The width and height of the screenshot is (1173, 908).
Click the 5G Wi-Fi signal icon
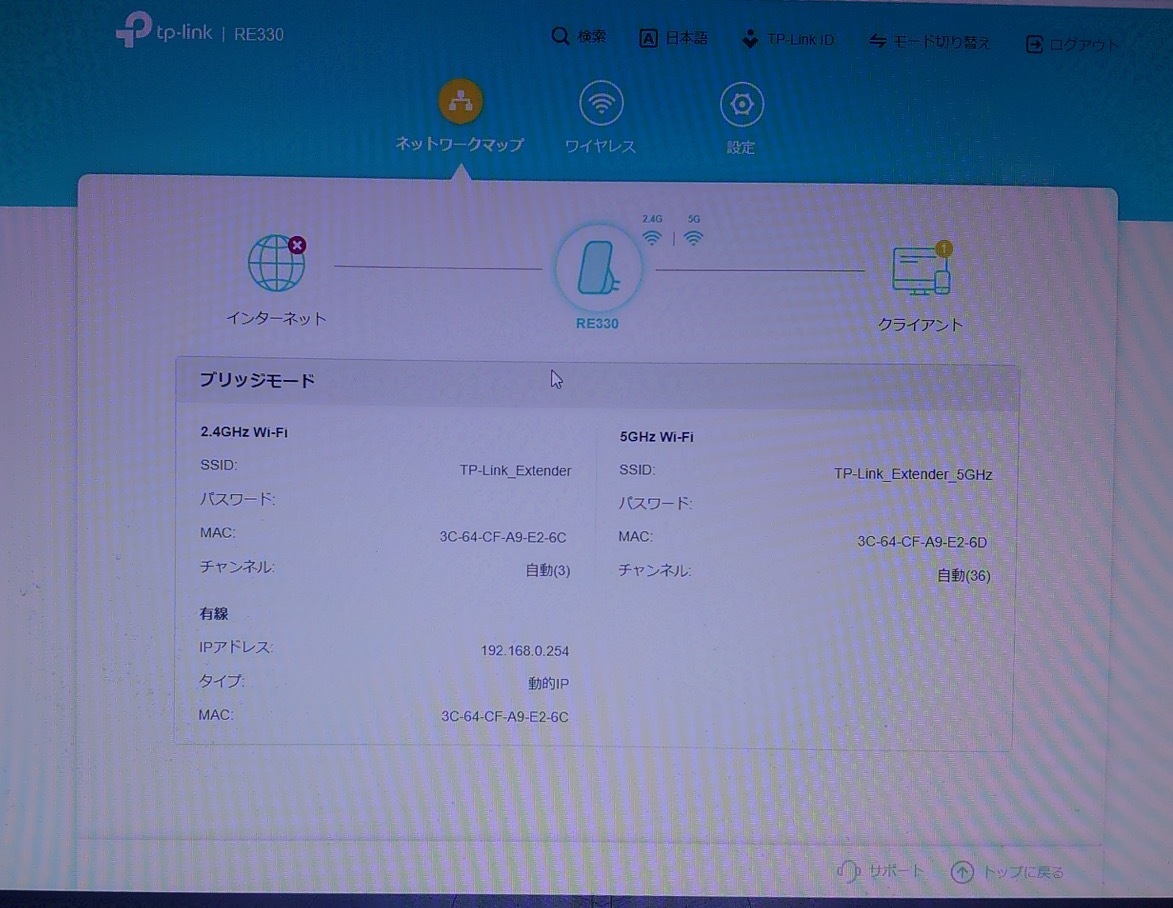click(x=694, y=238)
